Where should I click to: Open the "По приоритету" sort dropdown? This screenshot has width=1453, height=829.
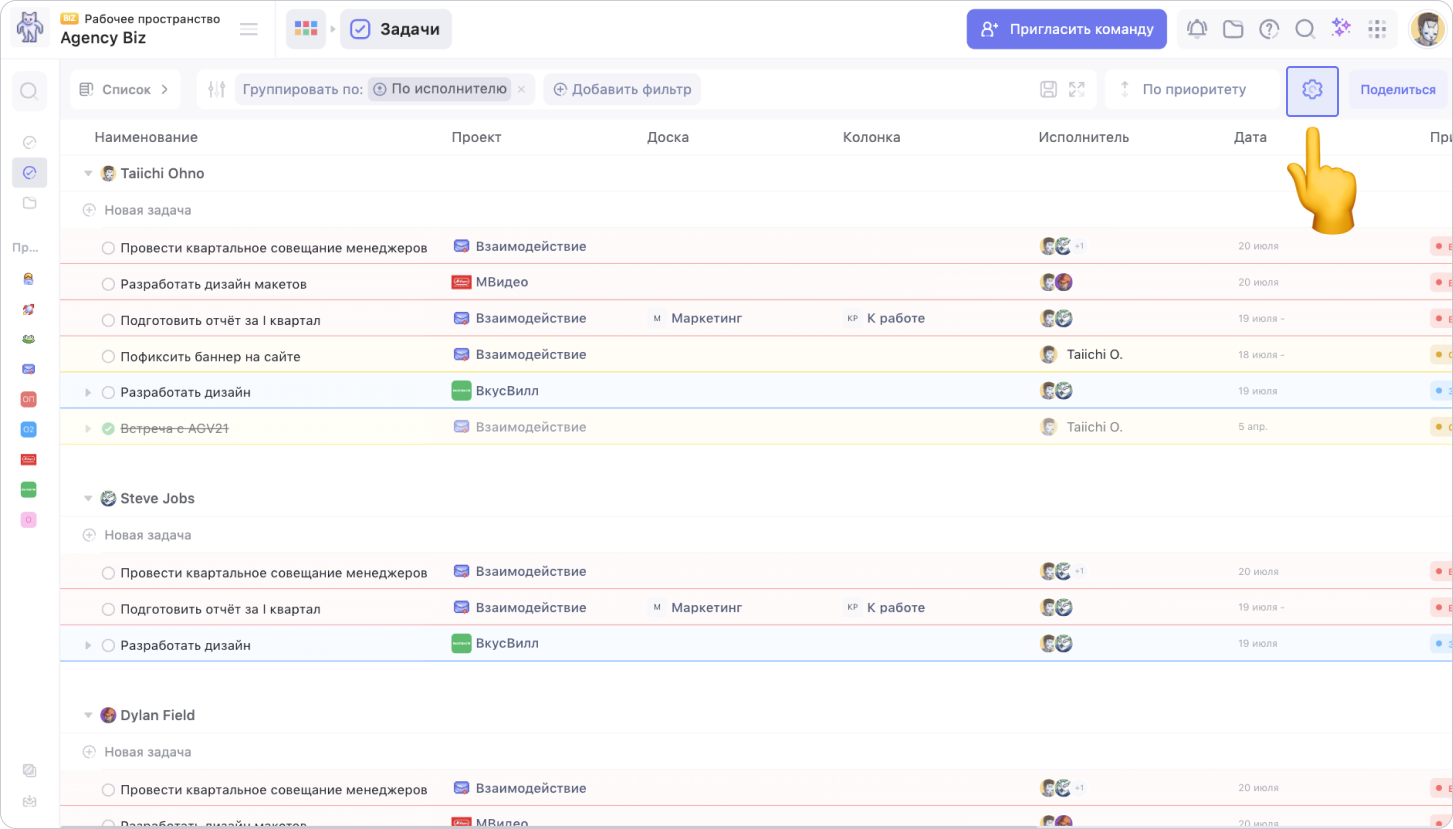pyautogui.click(x=1193, y=90)
